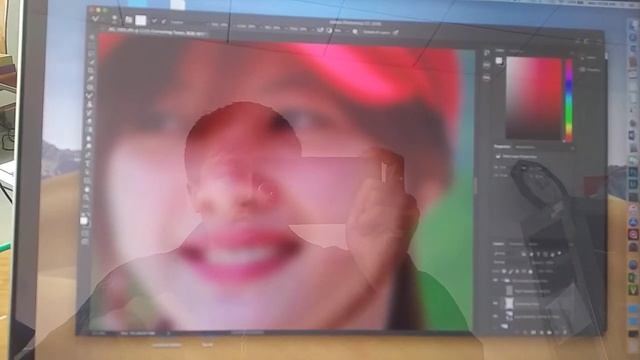Open the Paths tab
640x360 pixels.
pos(532,244)
